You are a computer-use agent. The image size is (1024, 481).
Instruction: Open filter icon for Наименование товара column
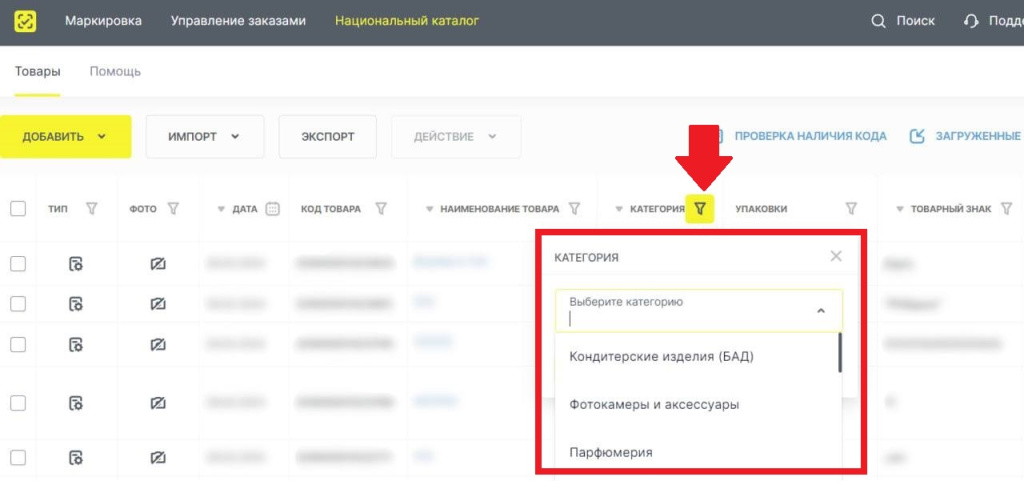point(574,209)
